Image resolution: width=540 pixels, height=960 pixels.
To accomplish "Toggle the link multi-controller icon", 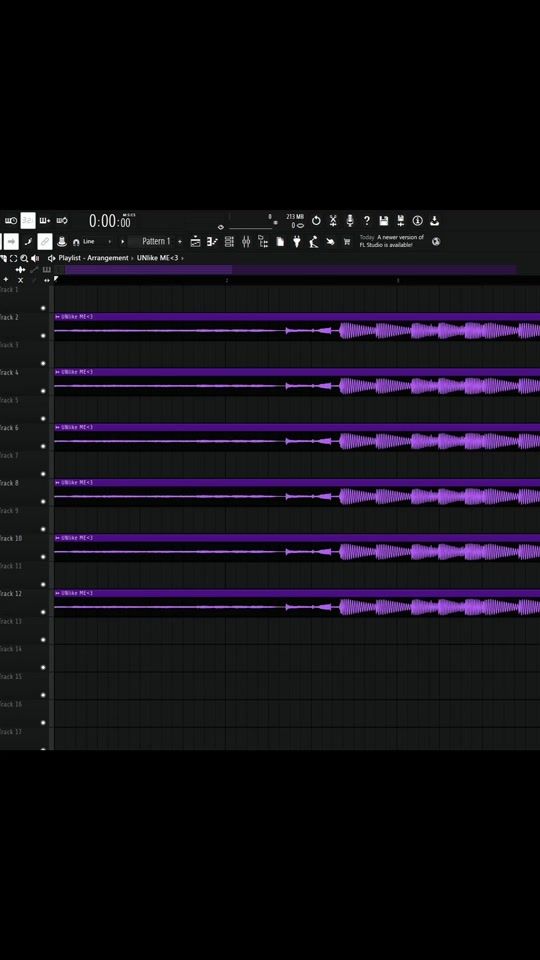I will (x=45, y=241).
